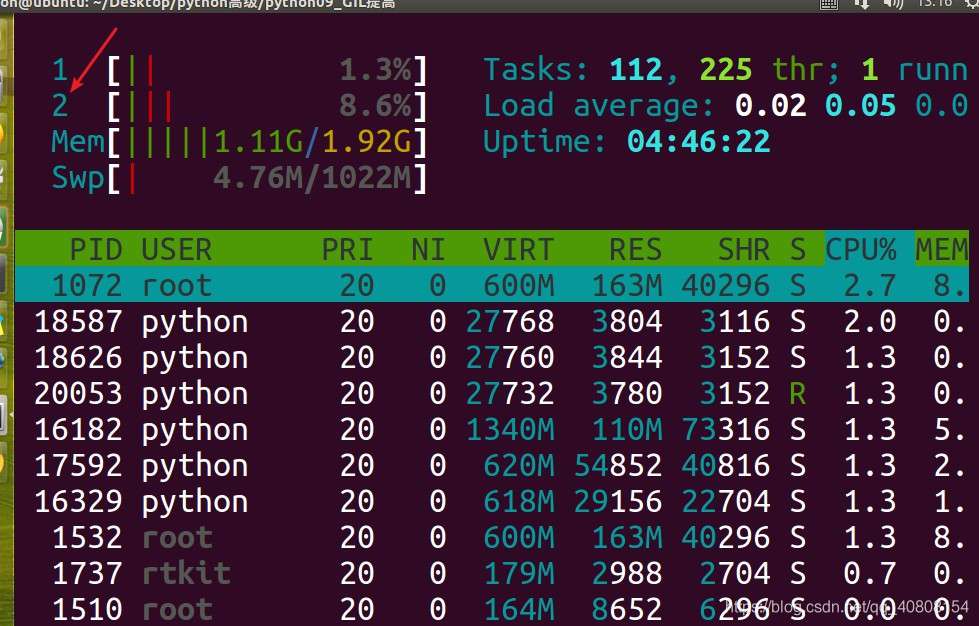The height and width of the screenshot is (626, 979).
Task: Select the rtkit process row
Action: pos(300,573)
